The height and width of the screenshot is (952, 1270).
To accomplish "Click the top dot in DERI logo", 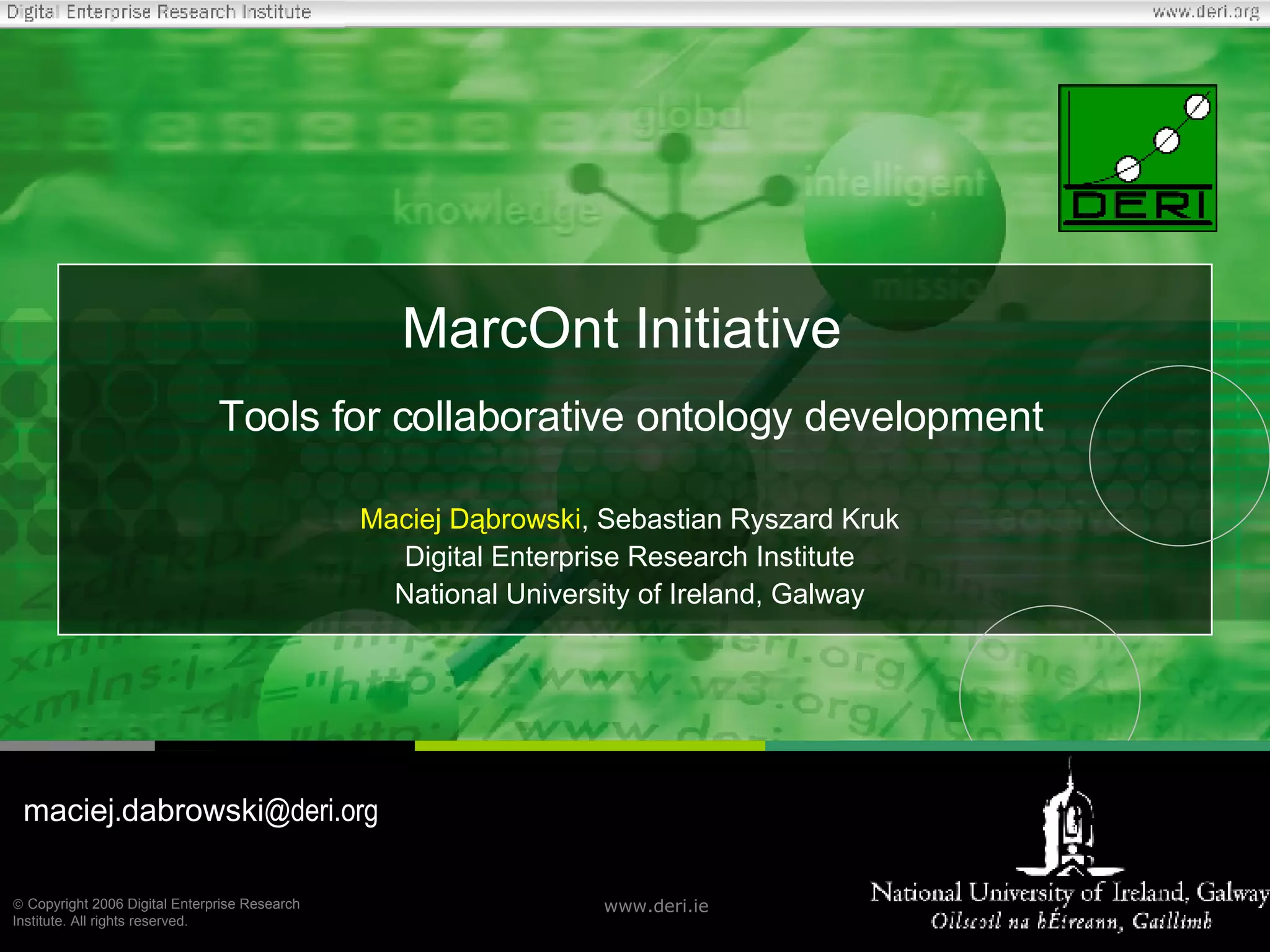I will click(x=1197, y=107).
